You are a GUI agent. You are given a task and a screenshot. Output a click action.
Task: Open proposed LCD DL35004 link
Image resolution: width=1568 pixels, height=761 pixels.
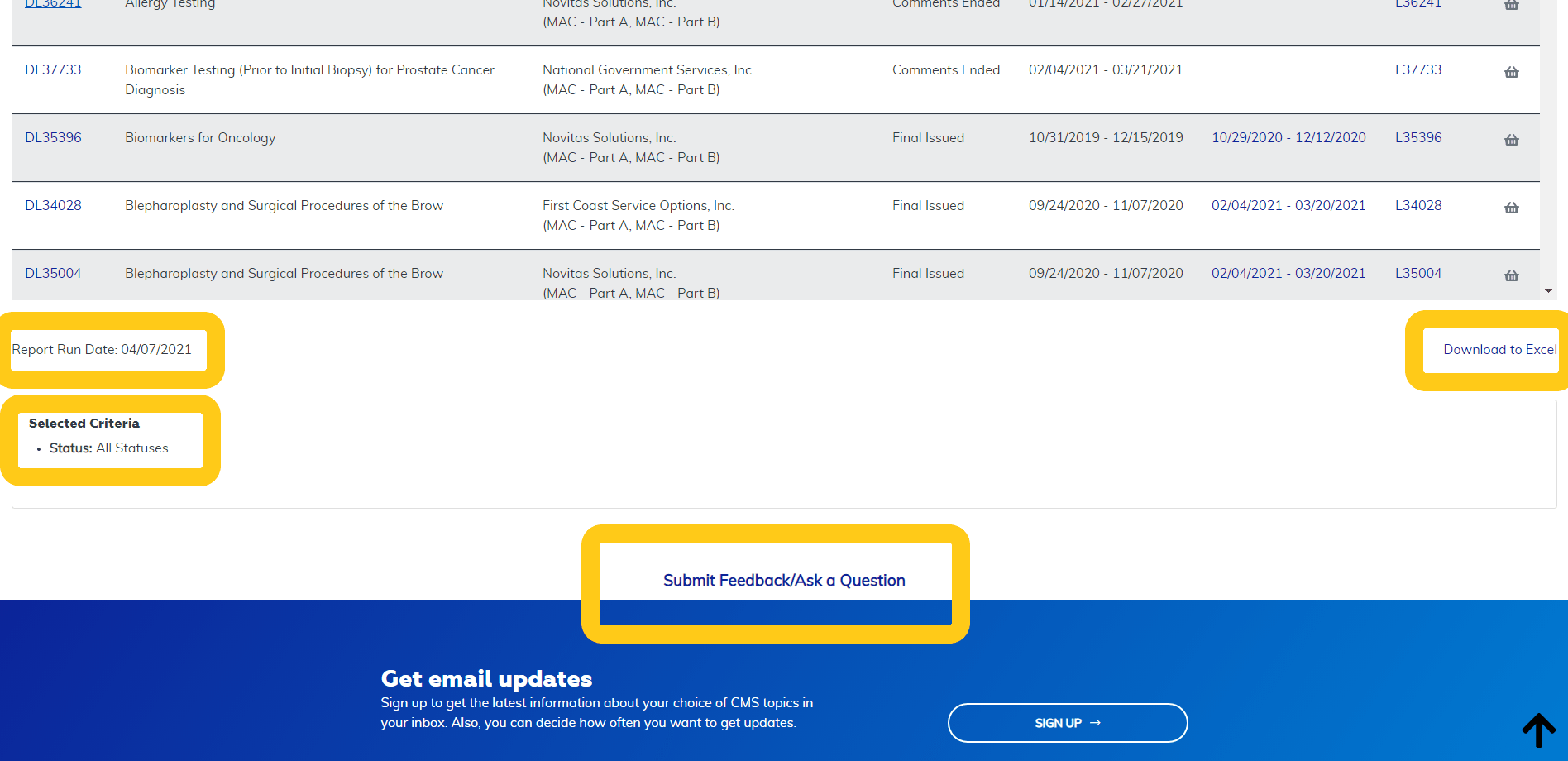pos(53,274)
